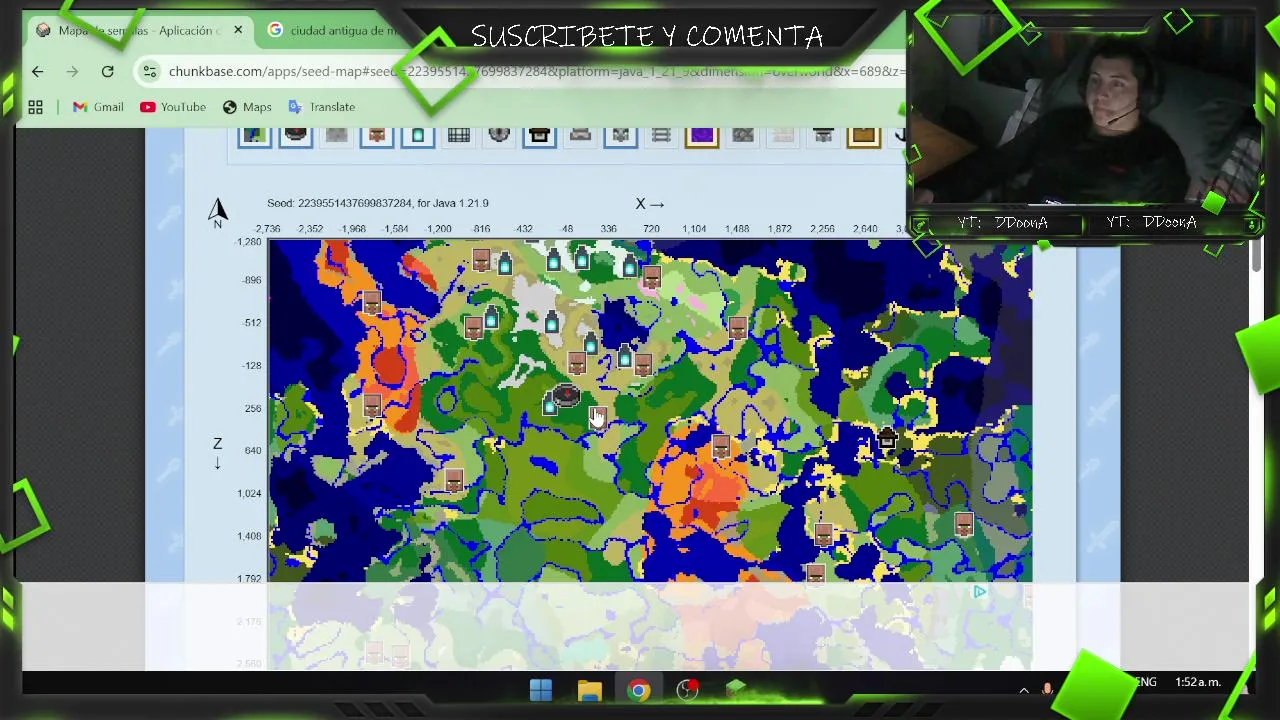Reload the chunkbase page
The height and width of the screenshot is (720, 1280).
107,71
